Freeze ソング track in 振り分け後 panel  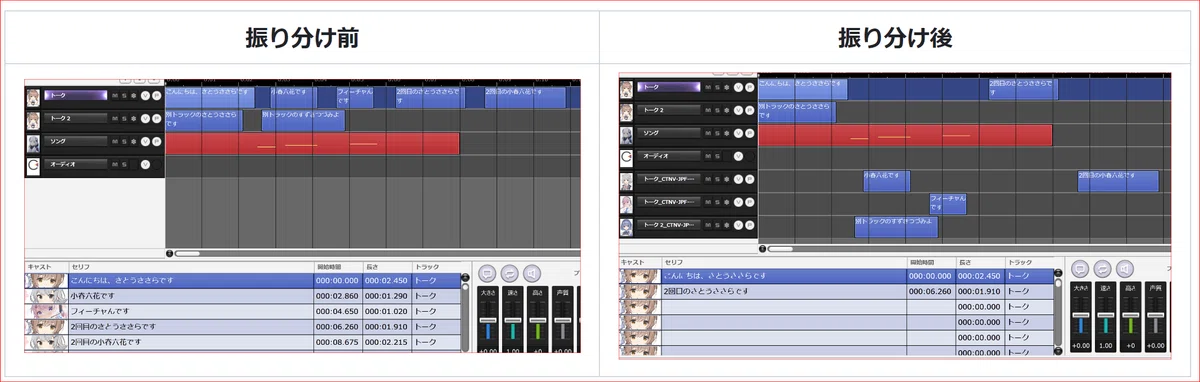(x=726, y=133)
